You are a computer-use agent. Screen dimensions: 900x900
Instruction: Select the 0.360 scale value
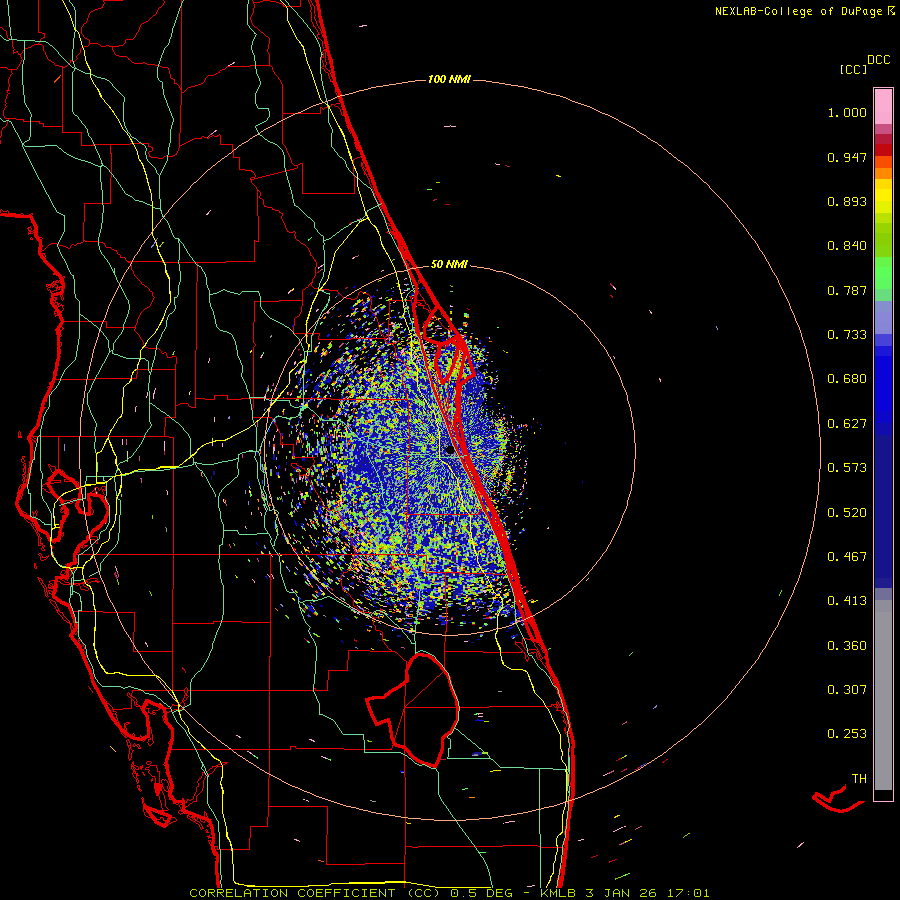tap(847, 646)
